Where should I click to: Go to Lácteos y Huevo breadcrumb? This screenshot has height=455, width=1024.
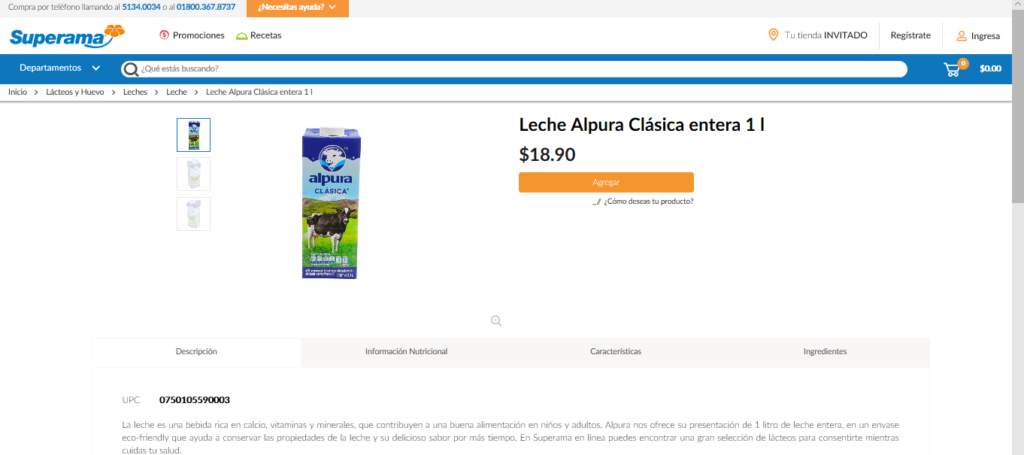tap(75, 93)
